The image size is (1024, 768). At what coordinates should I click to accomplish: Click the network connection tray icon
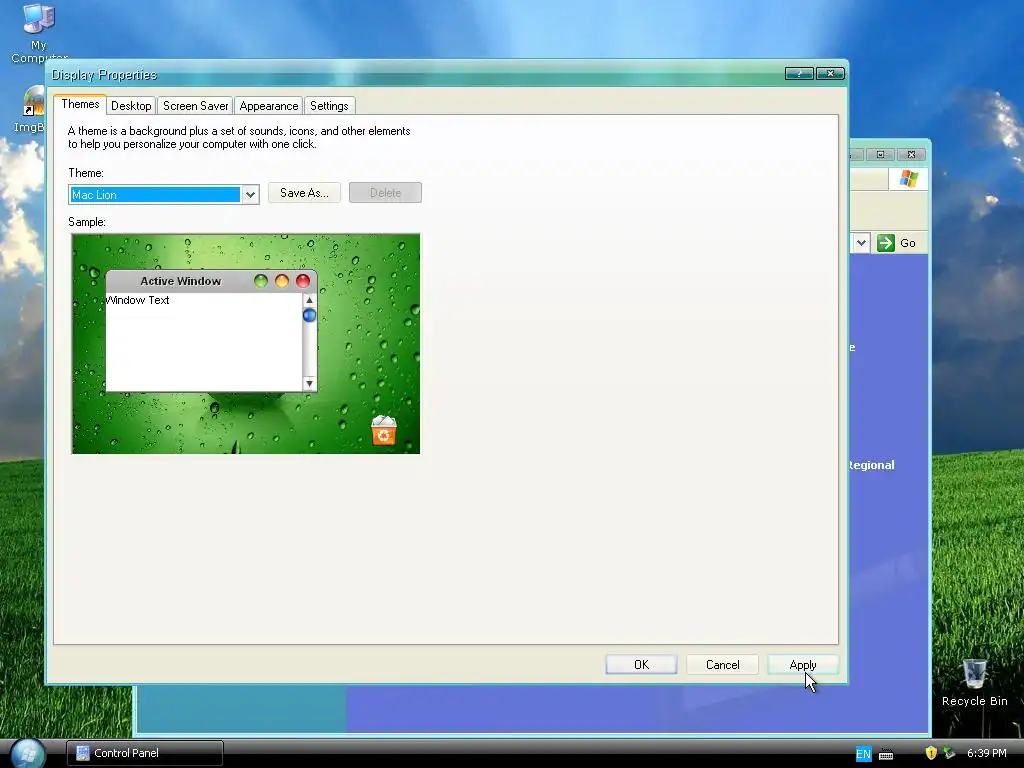click(949, 753)
